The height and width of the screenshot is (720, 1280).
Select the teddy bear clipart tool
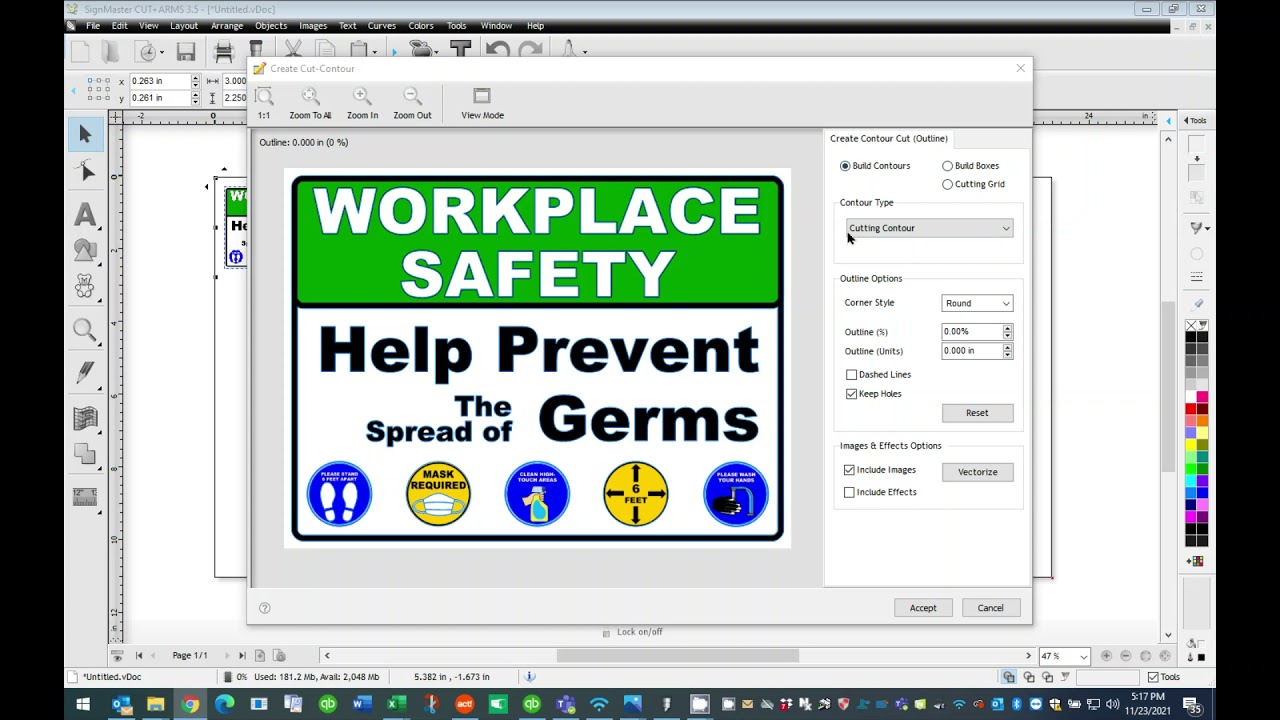point(85,288)
